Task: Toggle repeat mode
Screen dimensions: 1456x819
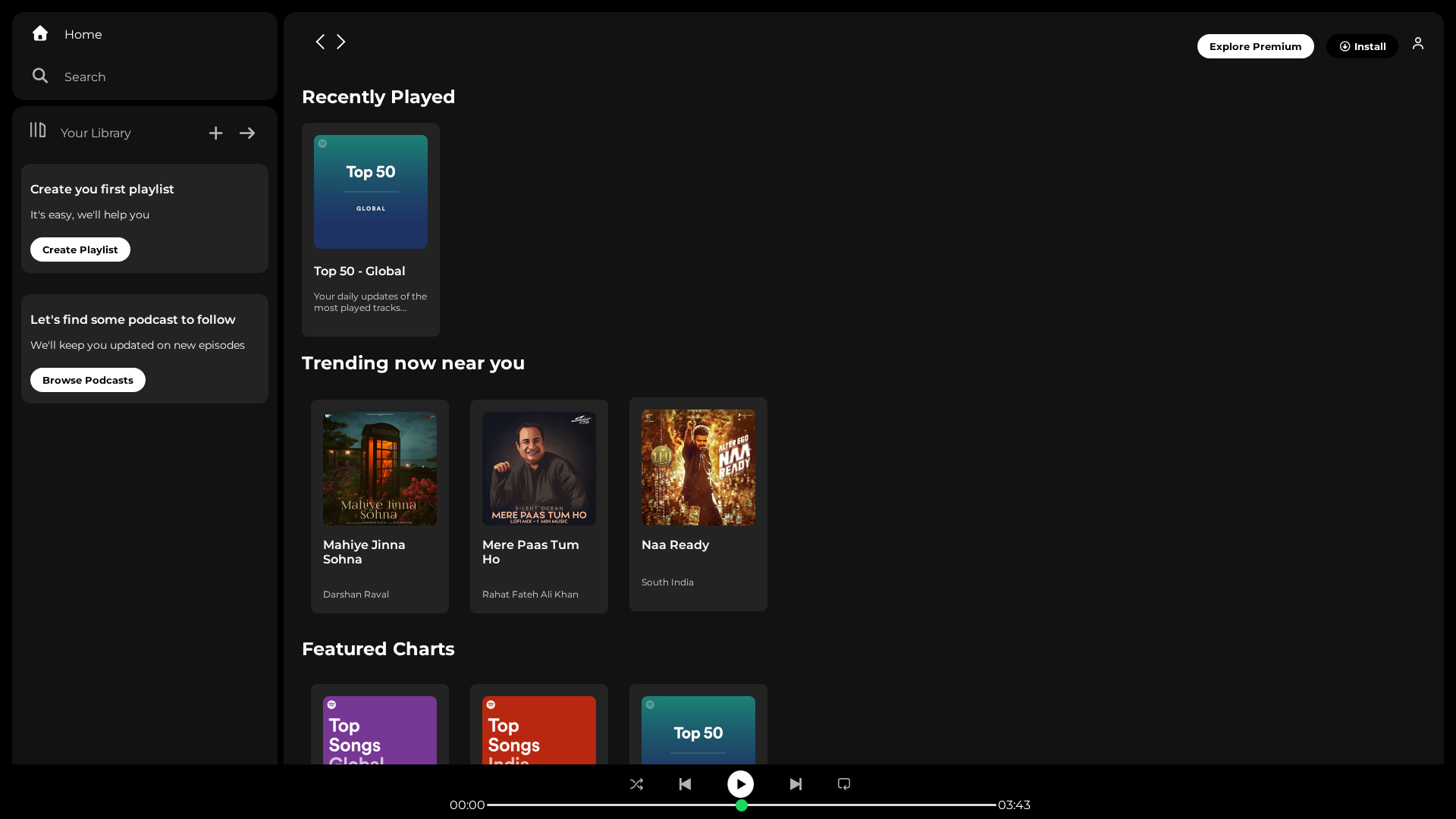Action: (x=844, y=784)
